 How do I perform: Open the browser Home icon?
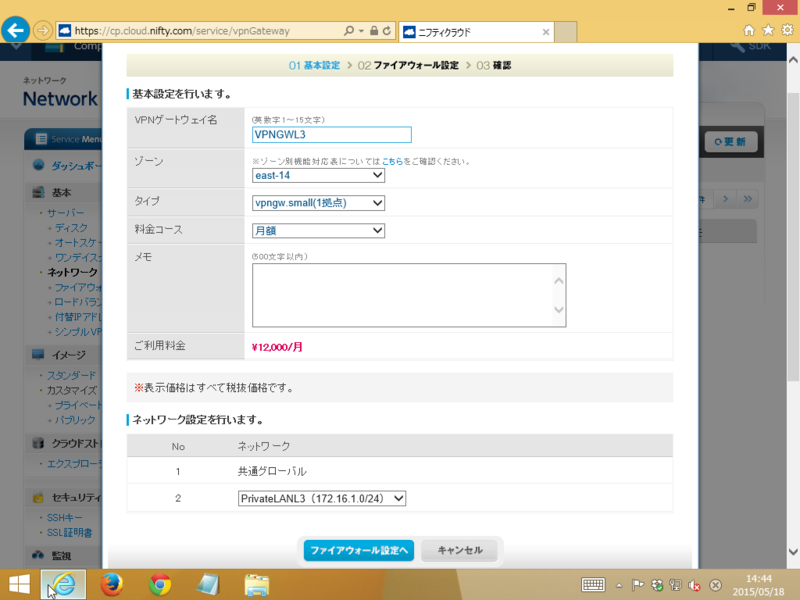coord(749,31)
